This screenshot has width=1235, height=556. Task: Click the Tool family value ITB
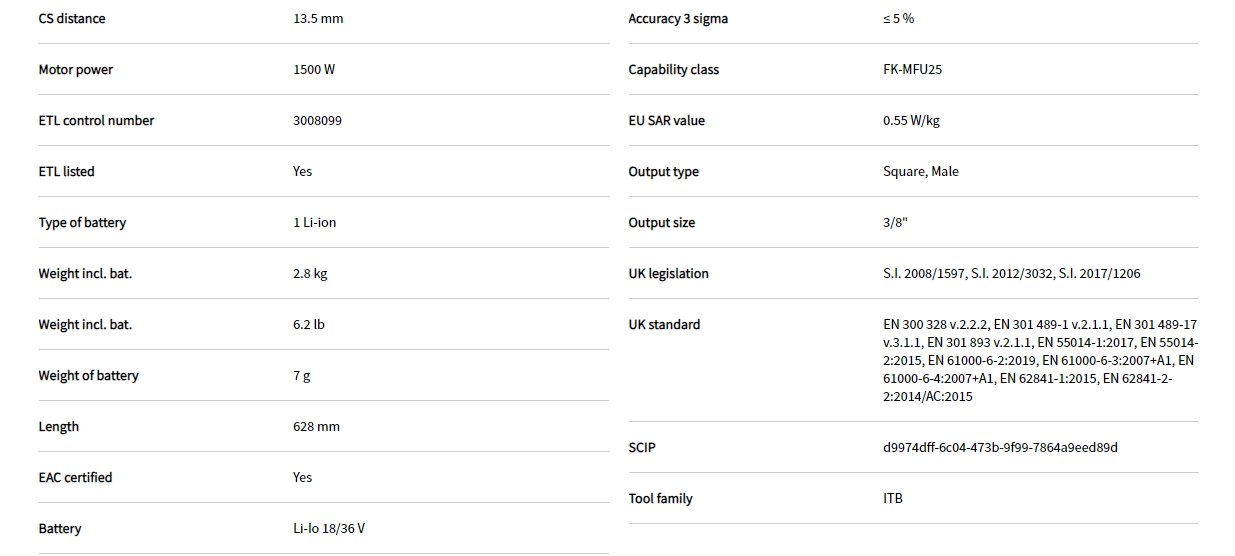click(x=893, y=499)
